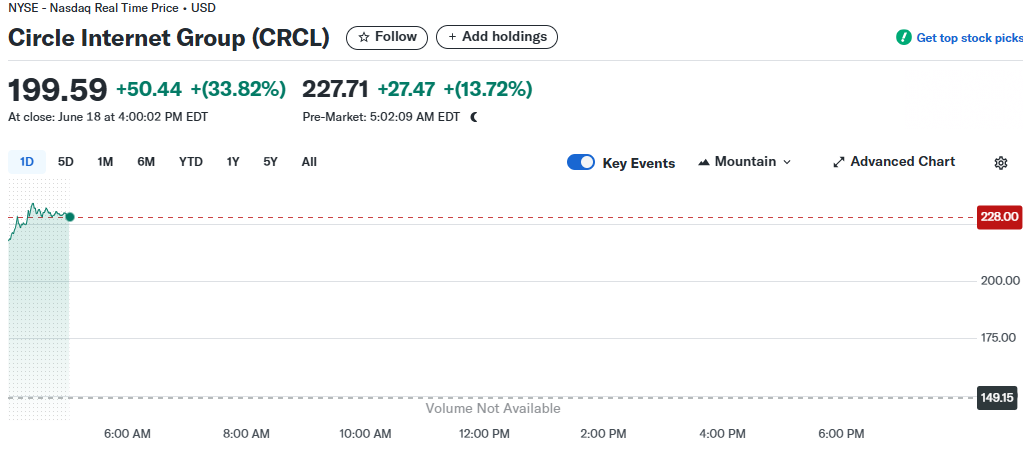This screenshot has width=1023, height=452.
Task: Click the red 228.00 price label
Action: (999, 216)
